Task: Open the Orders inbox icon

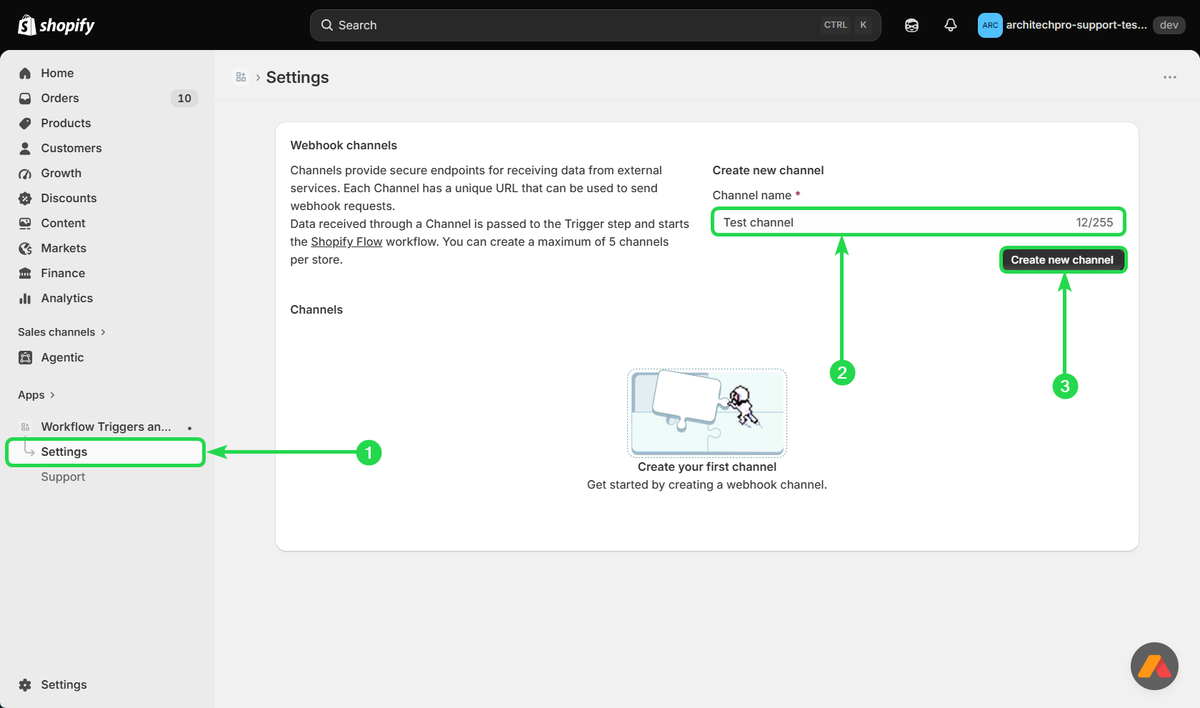Action: click(25, 98)
